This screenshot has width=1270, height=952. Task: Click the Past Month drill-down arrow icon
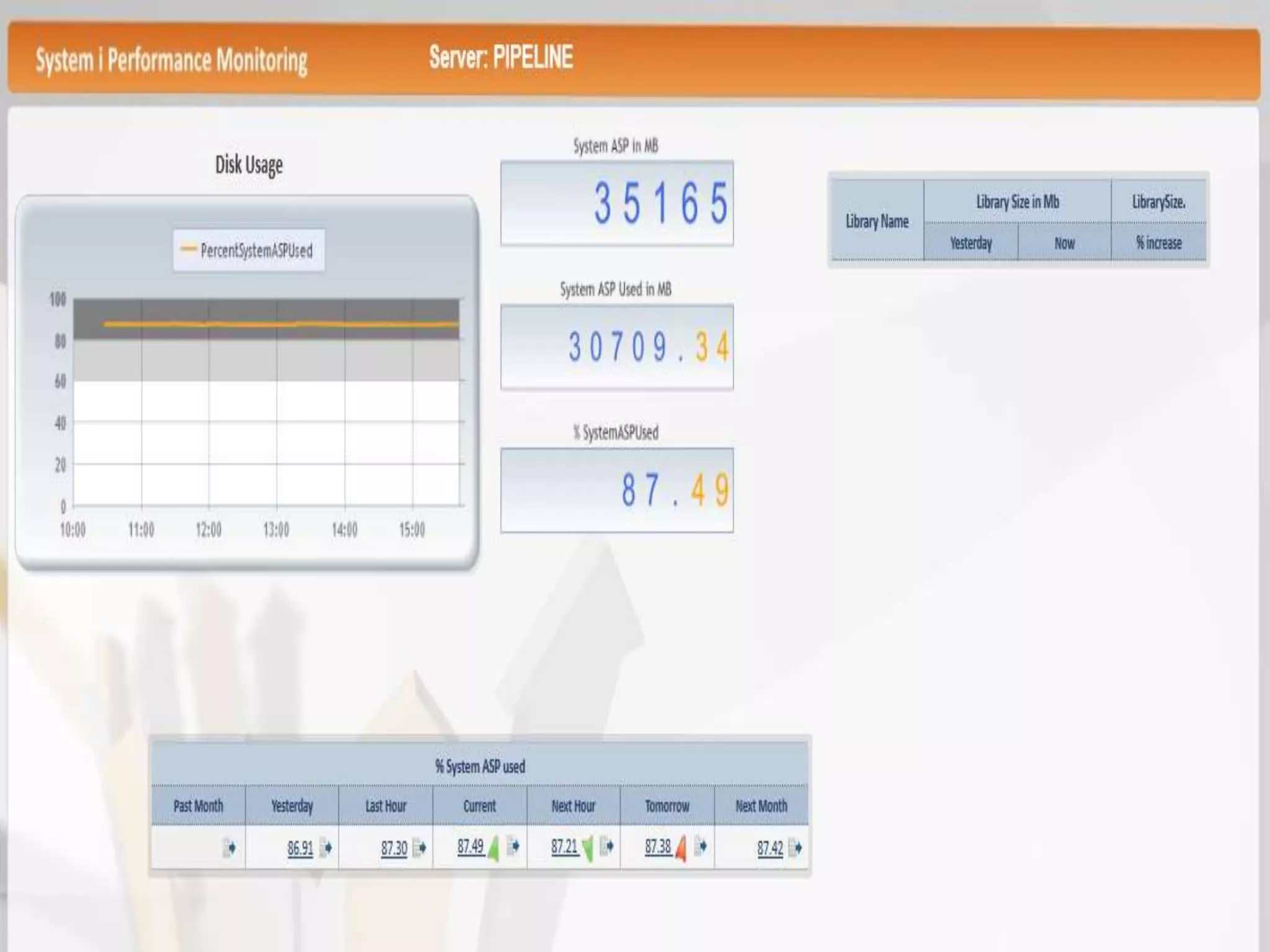coord(229,847)
